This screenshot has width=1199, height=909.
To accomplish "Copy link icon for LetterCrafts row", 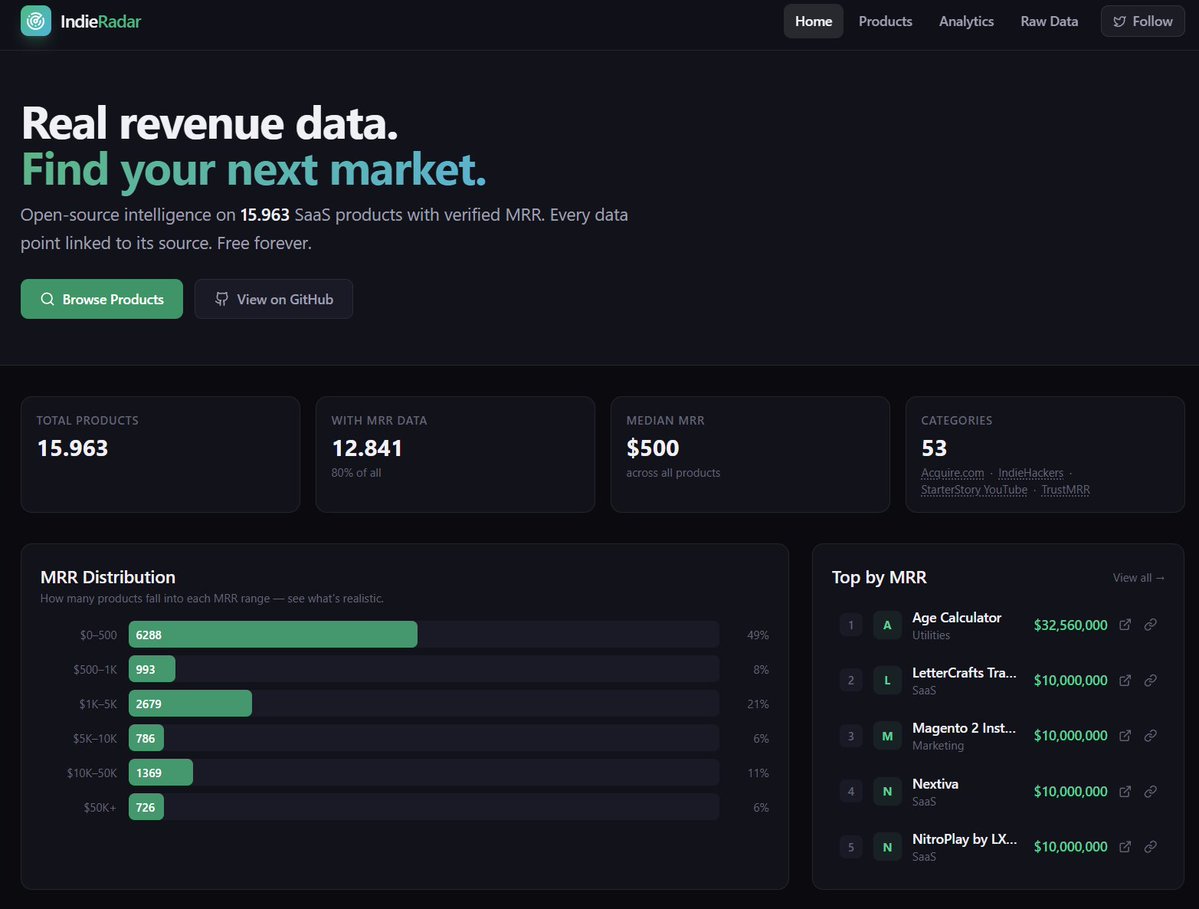I will pos(1150,680).
